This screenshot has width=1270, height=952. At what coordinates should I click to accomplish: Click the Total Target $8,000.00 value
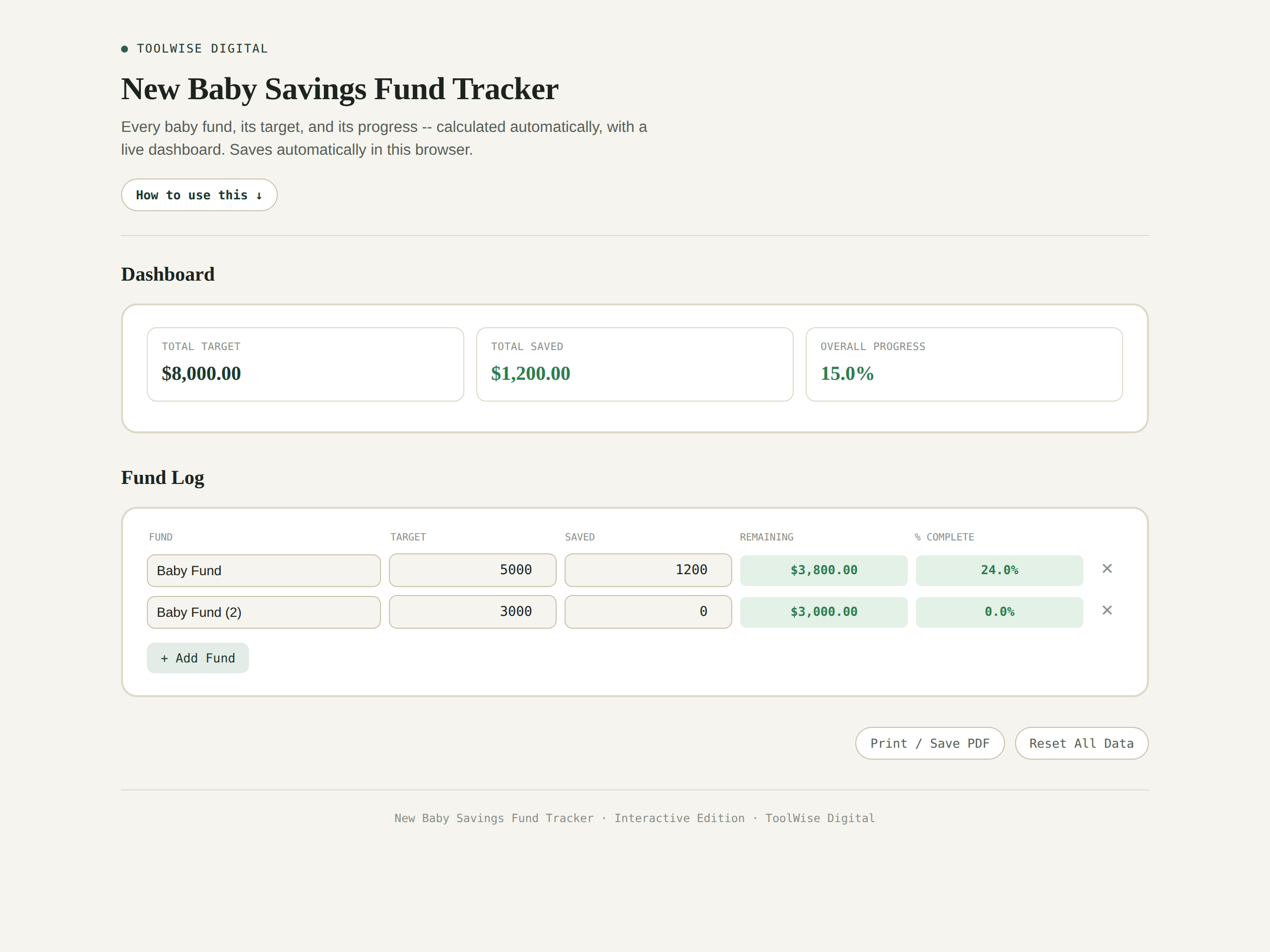point(201,373)
